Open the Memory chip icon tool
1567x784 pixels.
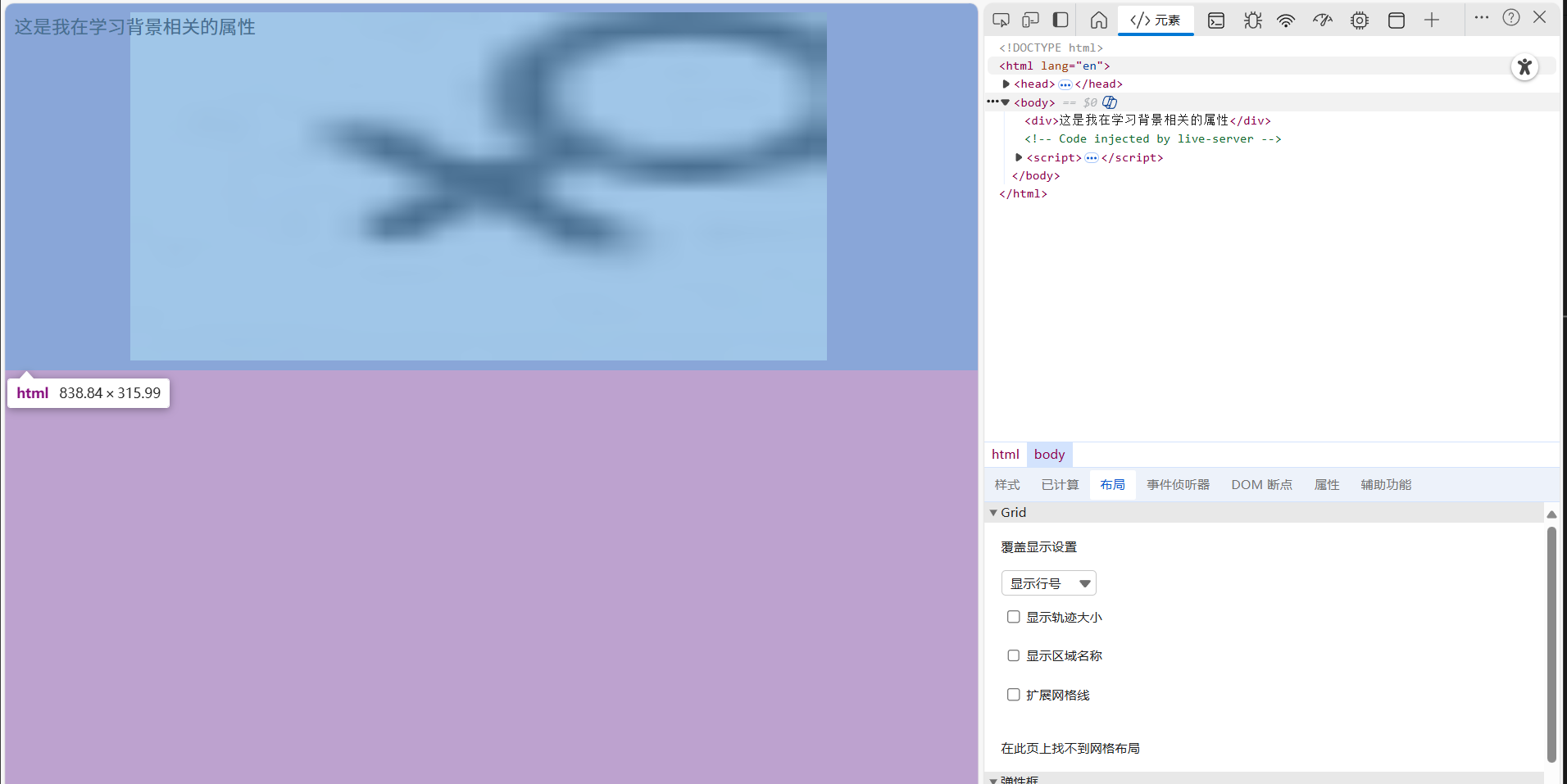pos(1360,20)
